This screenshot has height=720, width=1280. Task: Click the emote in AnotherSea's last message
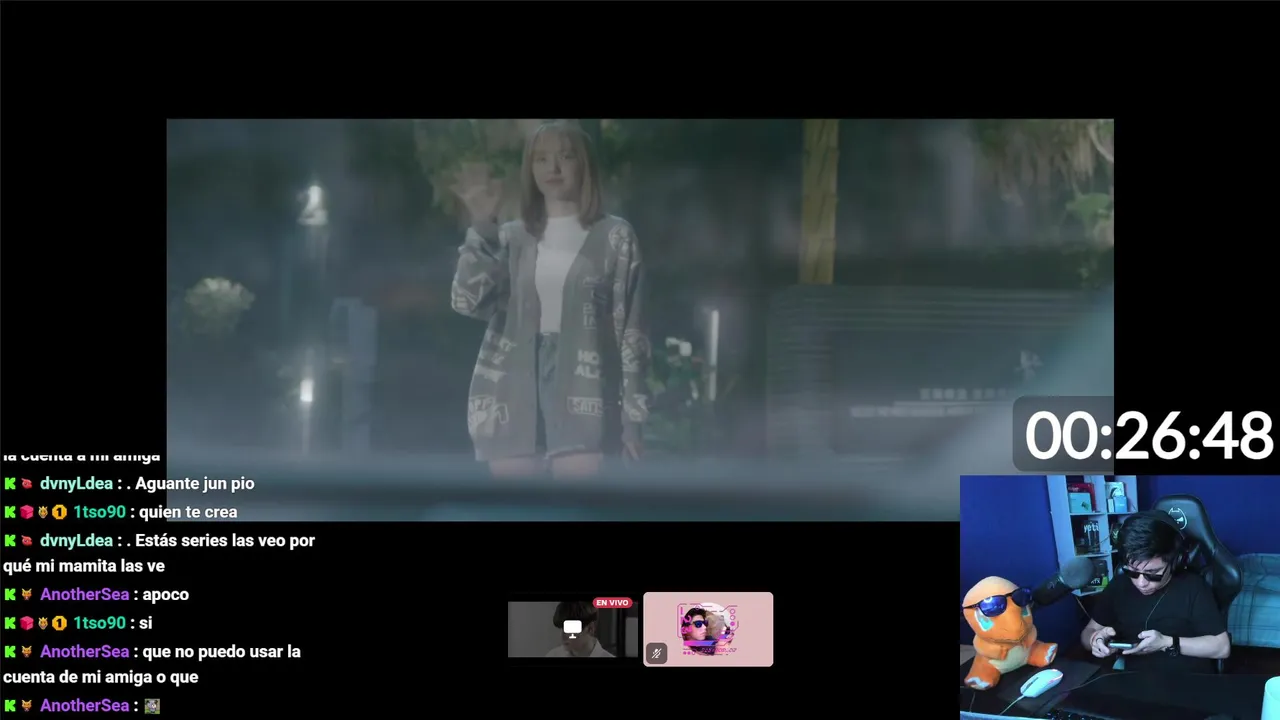coord(151,706)
